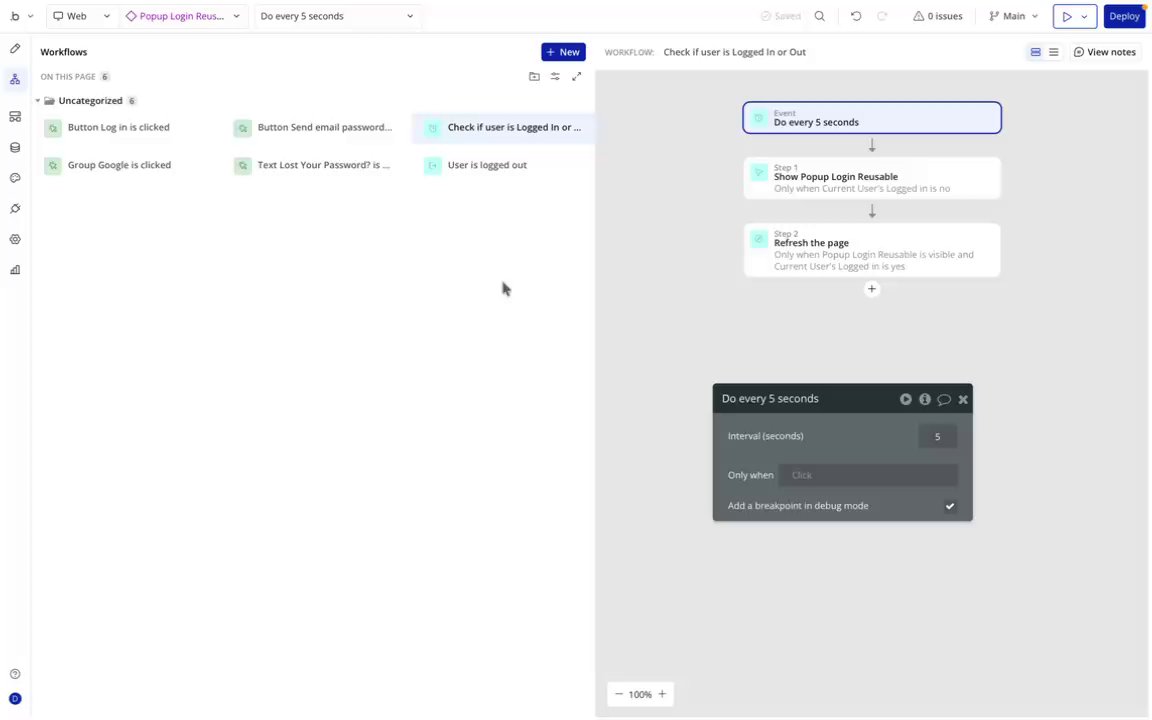1152x720 pixels.
Task: Open the Plugins tab plug icon
Action: [15, 209]
